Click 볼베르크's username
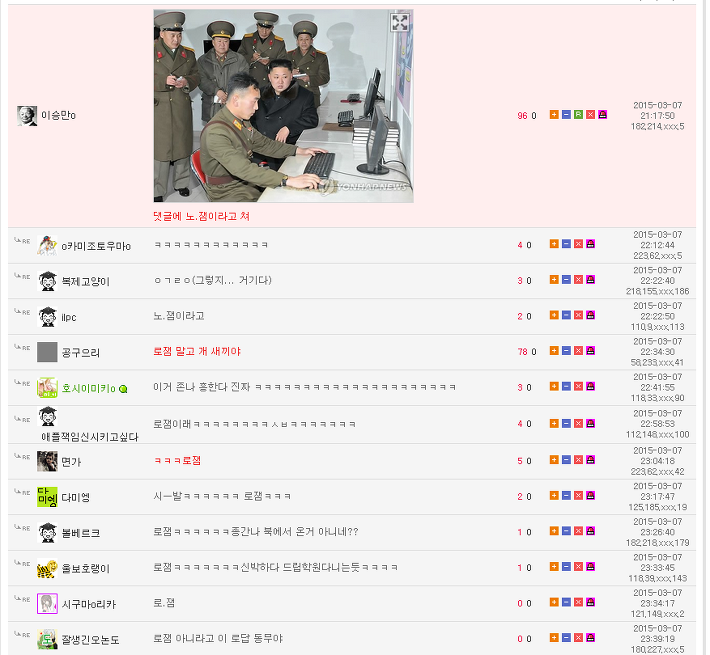Viewport: 710px width, 655px height. click(x=81, y=533)
